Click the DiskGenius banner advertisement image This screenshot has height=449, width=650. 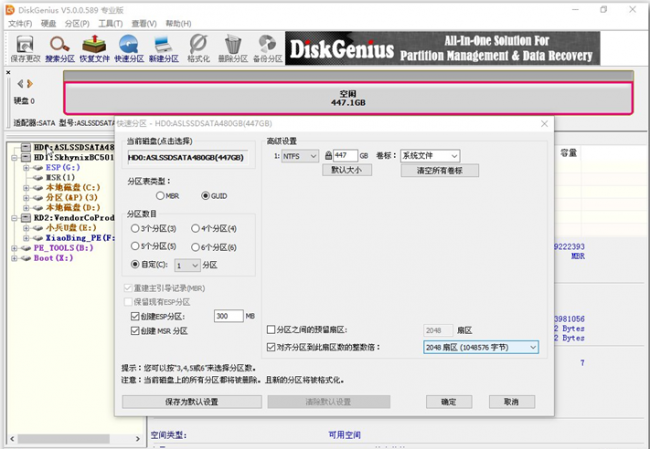pyautogui.click(x=443, y=49)
